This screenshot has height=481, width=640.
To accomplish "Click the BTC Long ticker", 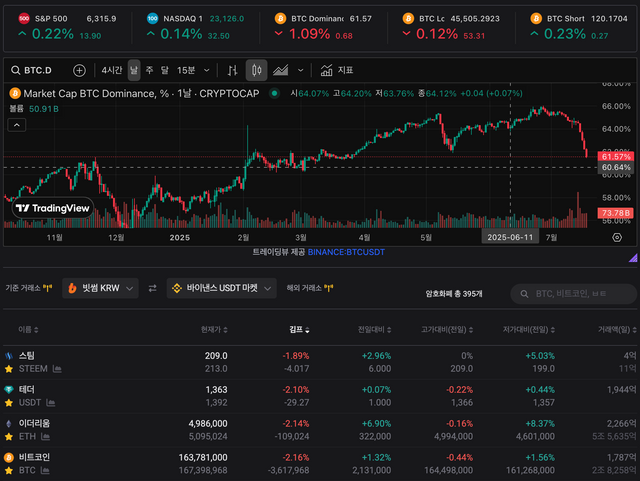I will 451,27.
